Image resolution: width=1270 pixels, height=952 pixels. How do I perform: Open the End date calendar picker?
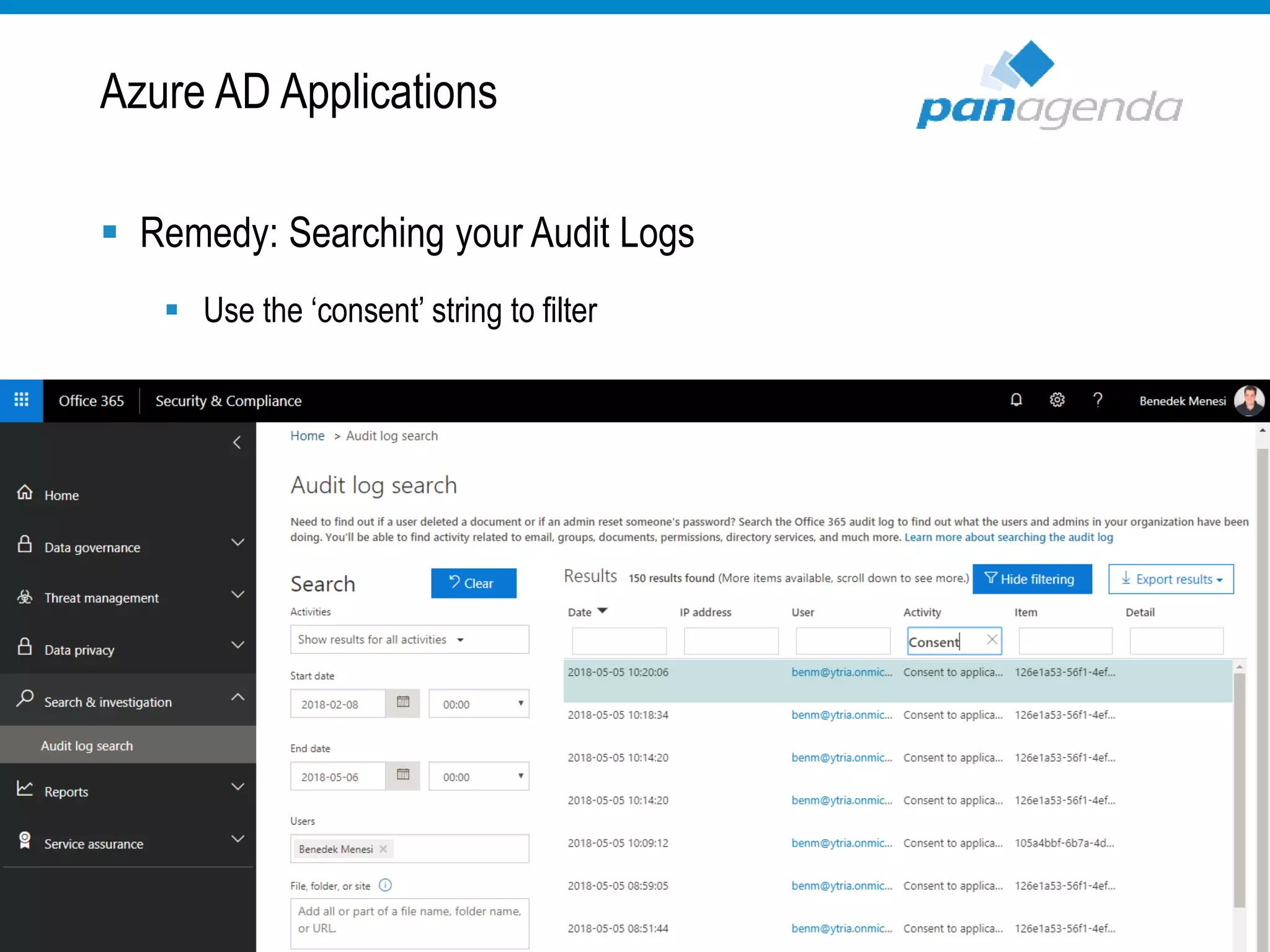coord(403,775)
